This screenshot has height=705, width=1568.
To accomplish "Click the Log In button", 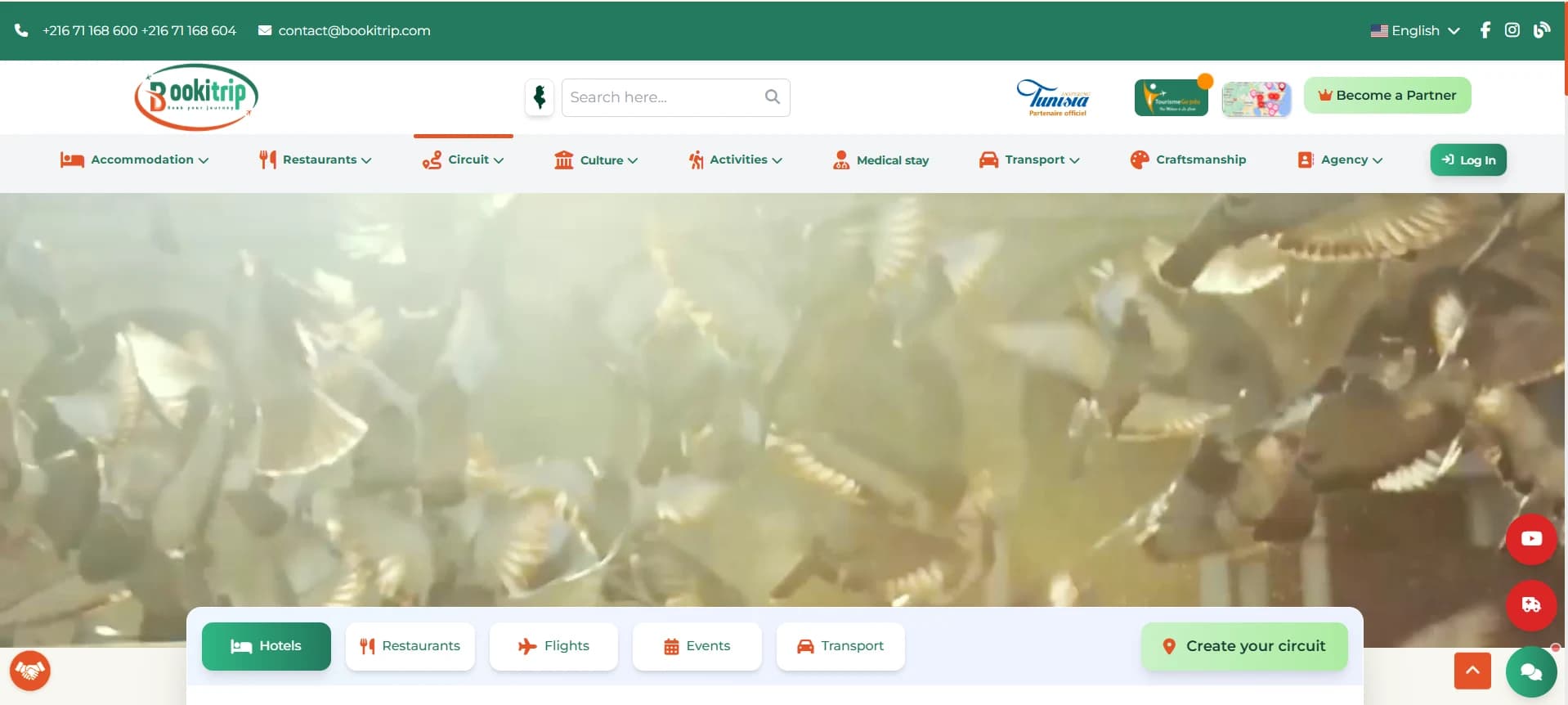I will (x=1468, y=160).
